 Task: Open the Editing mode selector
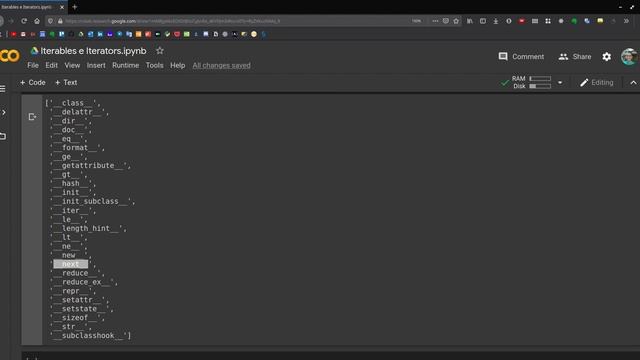pos(596,82)
